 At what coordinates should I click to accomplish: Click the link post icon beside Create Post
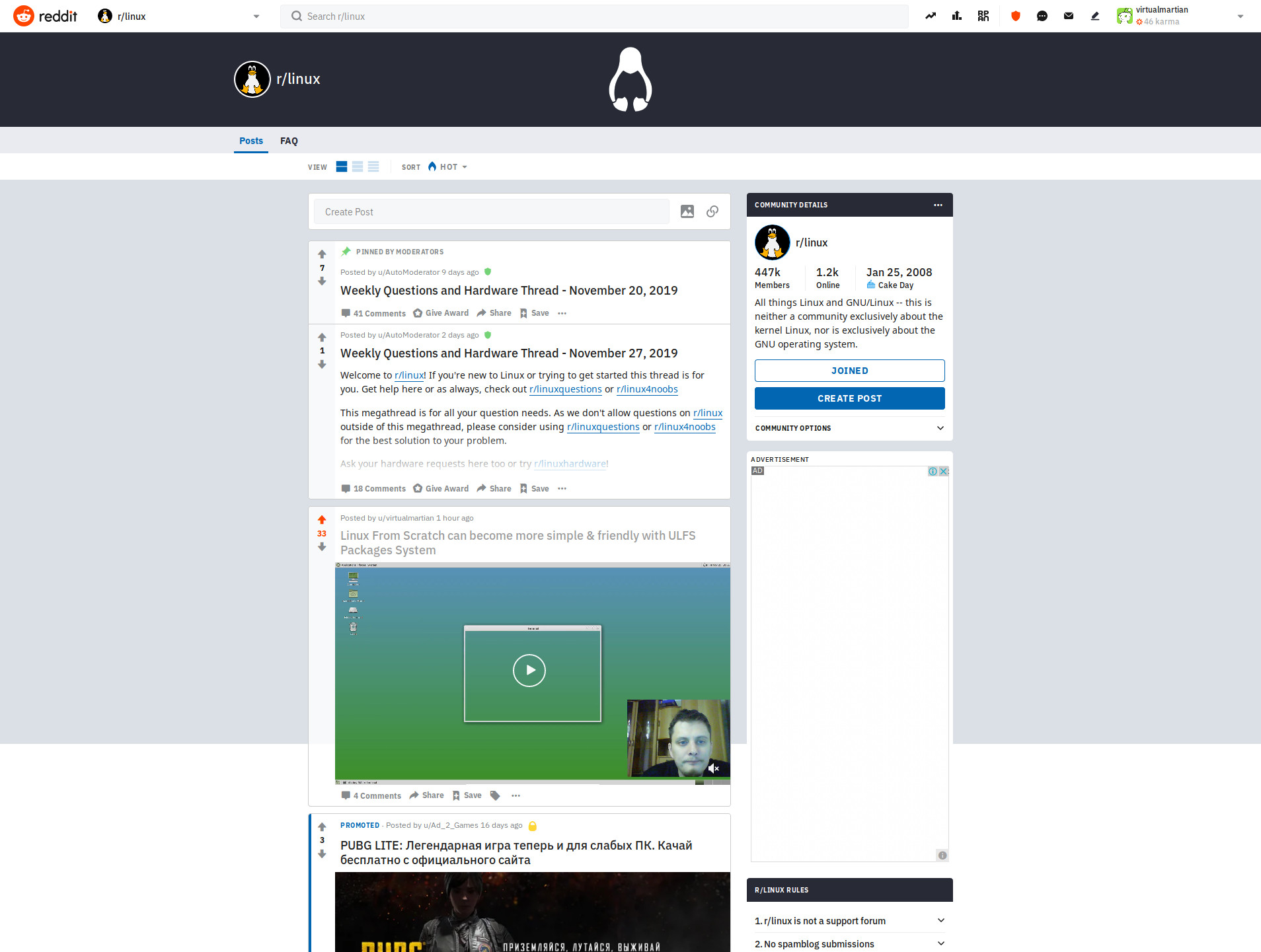pyautogui.click(x=712, y=211)
